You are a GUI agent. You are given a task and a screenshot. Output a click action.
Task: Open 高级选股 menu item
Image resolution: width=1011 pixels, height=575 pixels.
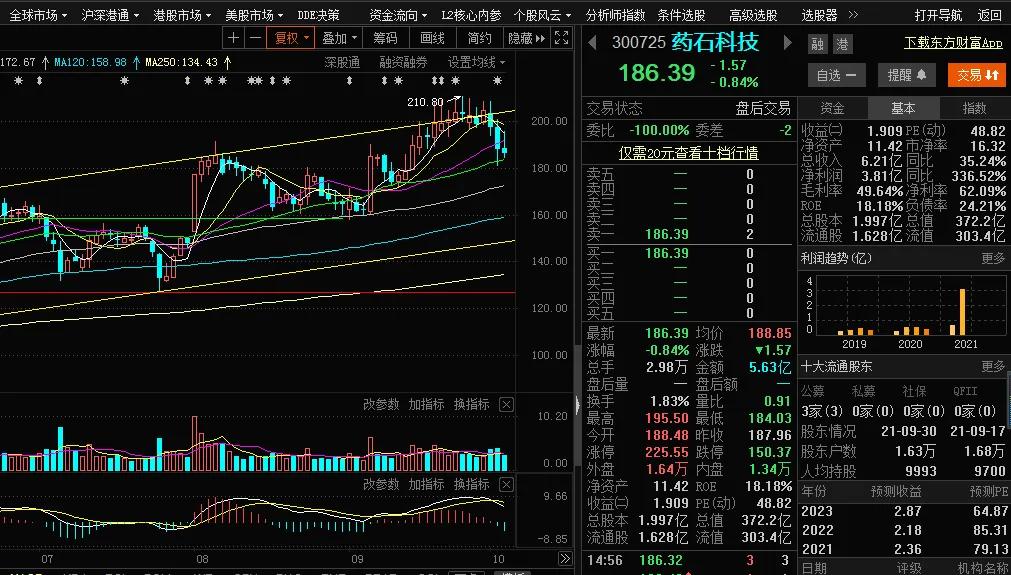pos(753,14)
